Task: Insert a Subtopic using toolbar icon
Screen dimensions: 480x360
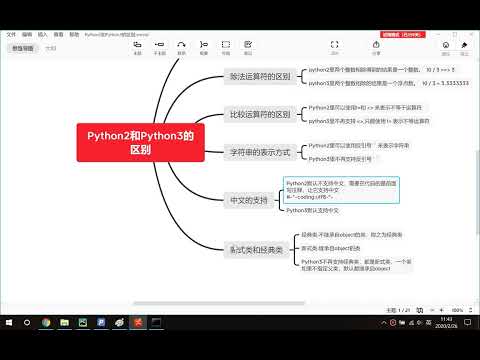Action: [159, 45]
